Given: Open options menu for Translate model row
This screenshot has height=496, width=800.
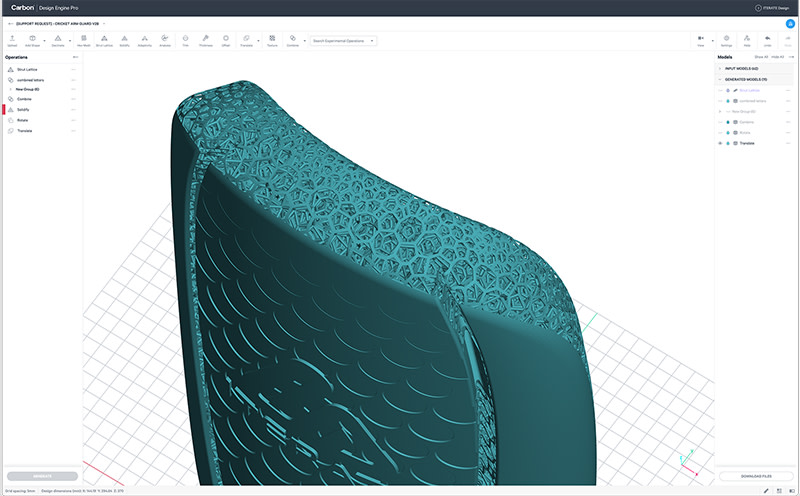Looking at the screenshot, I should click(788, 143).
